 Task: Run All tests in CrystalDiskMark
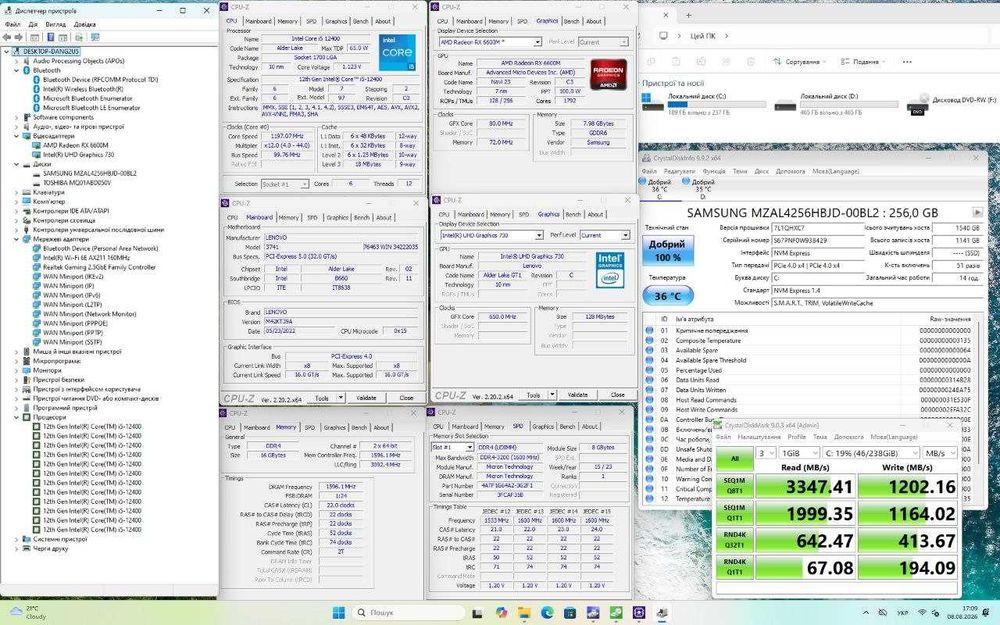pyautogui.click(x=735, y=458)
